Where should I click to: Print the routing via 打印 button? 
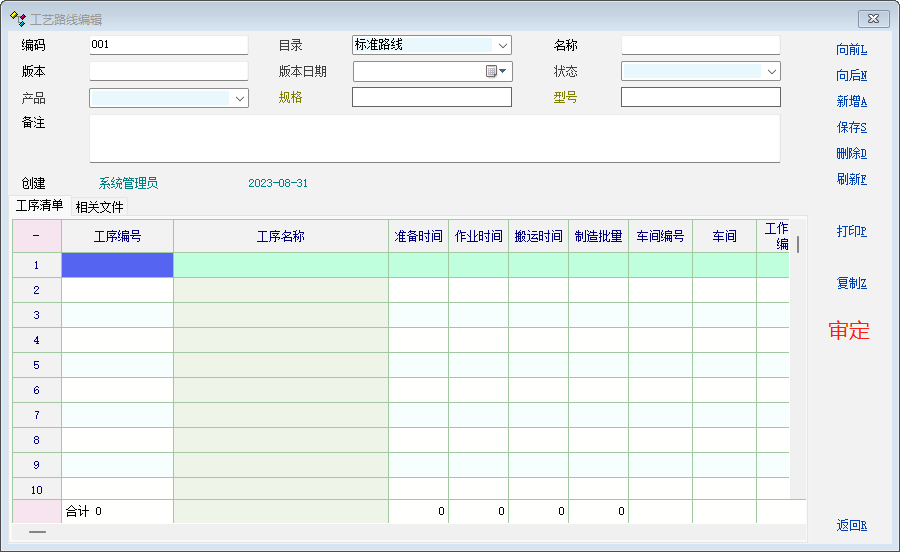click(851, 231)
